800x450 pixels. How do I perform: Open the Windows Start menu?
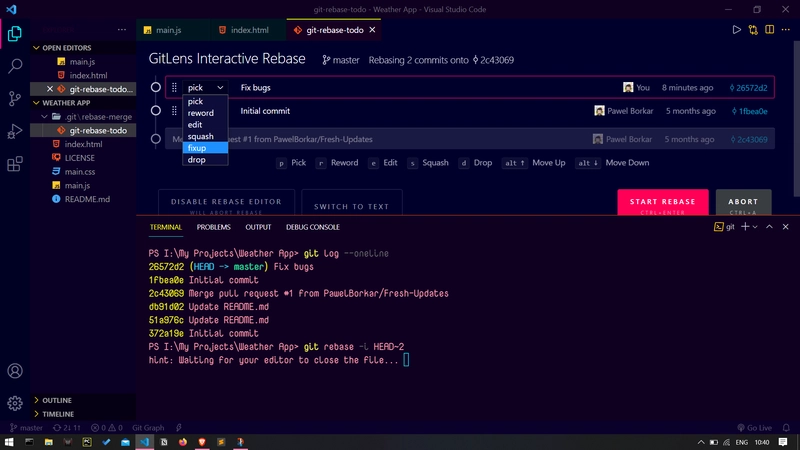pos(9,442)
